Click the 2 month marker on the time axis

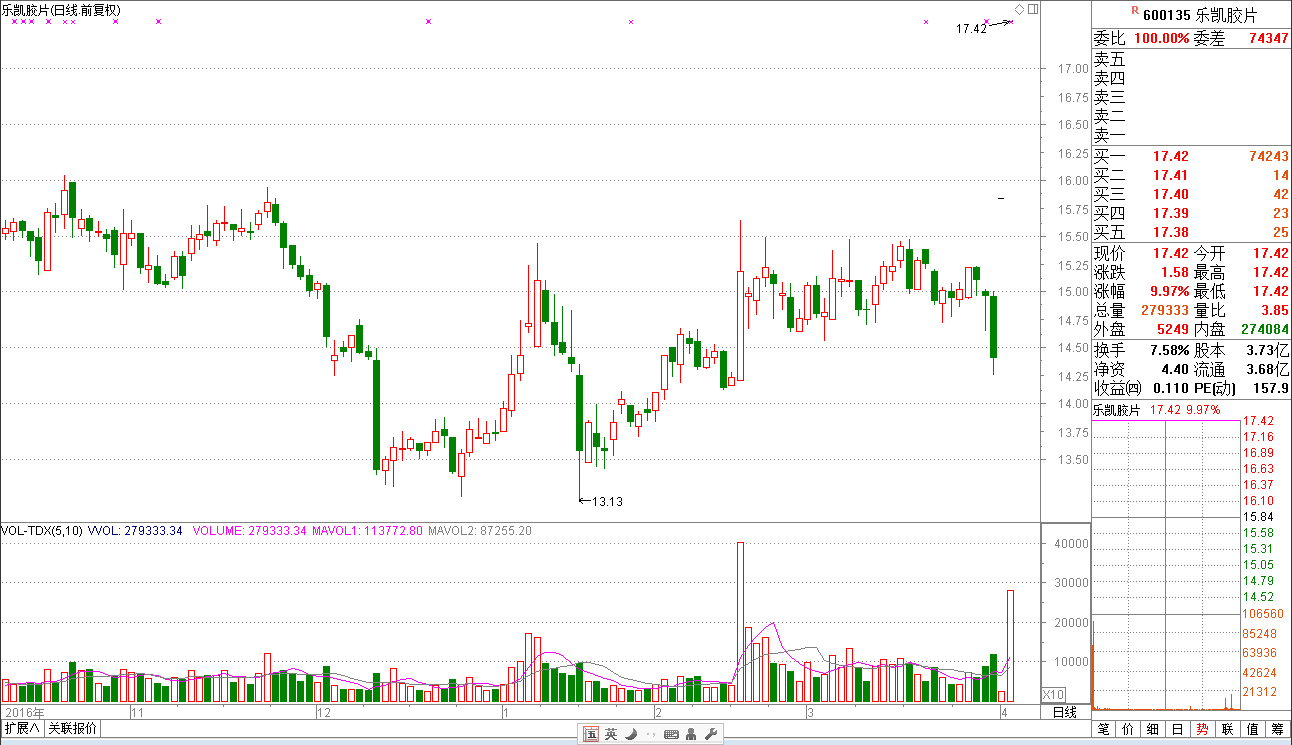pos(657,712)
